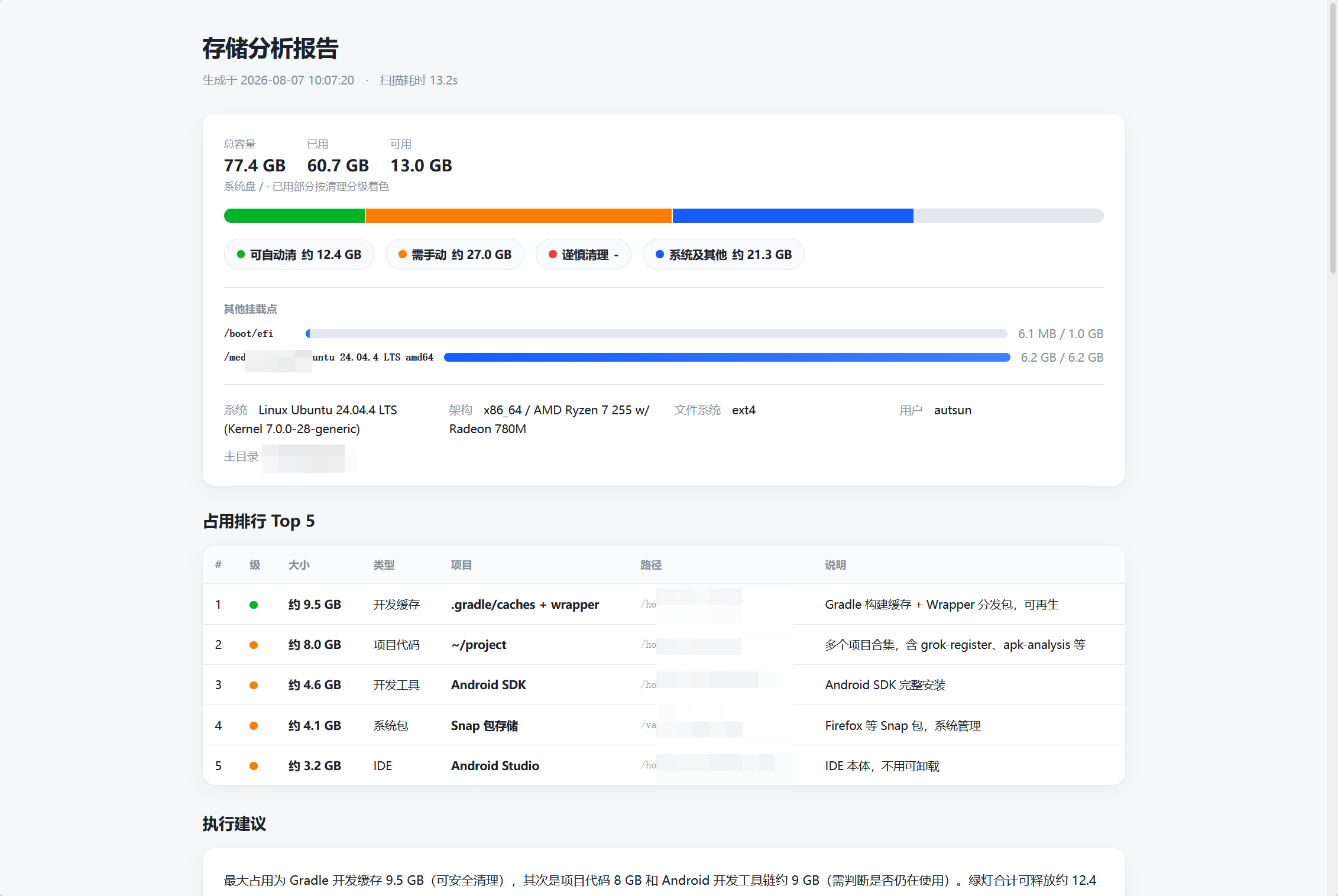This screenshot has width=1338, height=896.
Task: Click the Android SDK 完整安装 description
Action: (886, 685)
